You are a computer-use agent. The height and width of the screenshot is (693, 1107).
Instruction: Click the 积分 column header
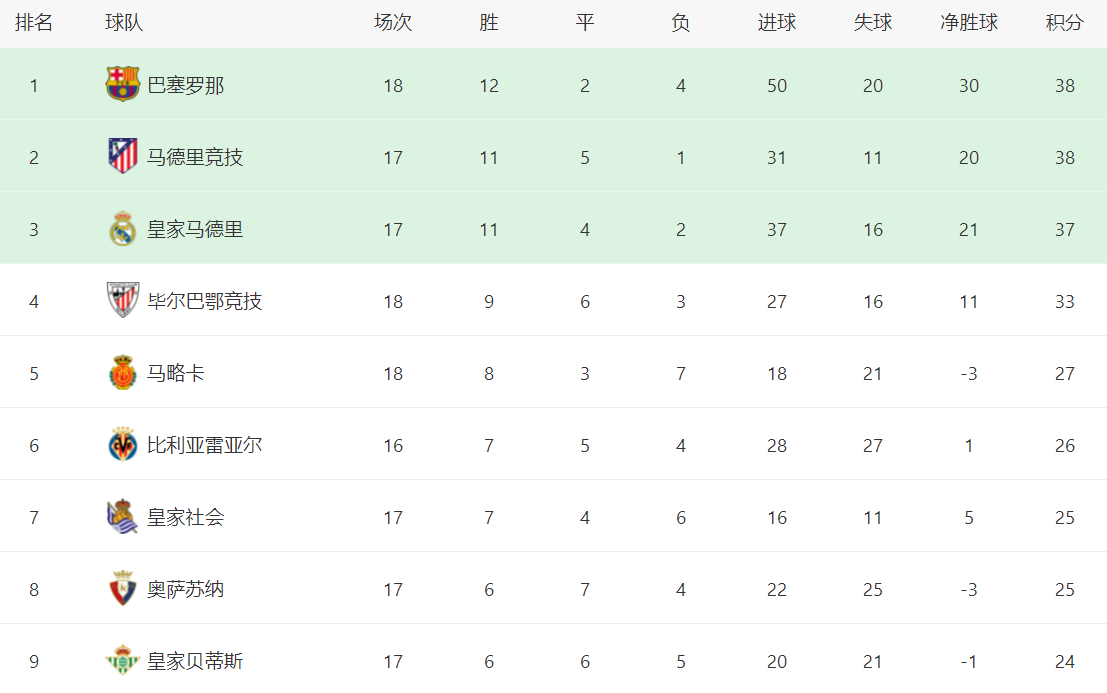tap(1065, 23)
